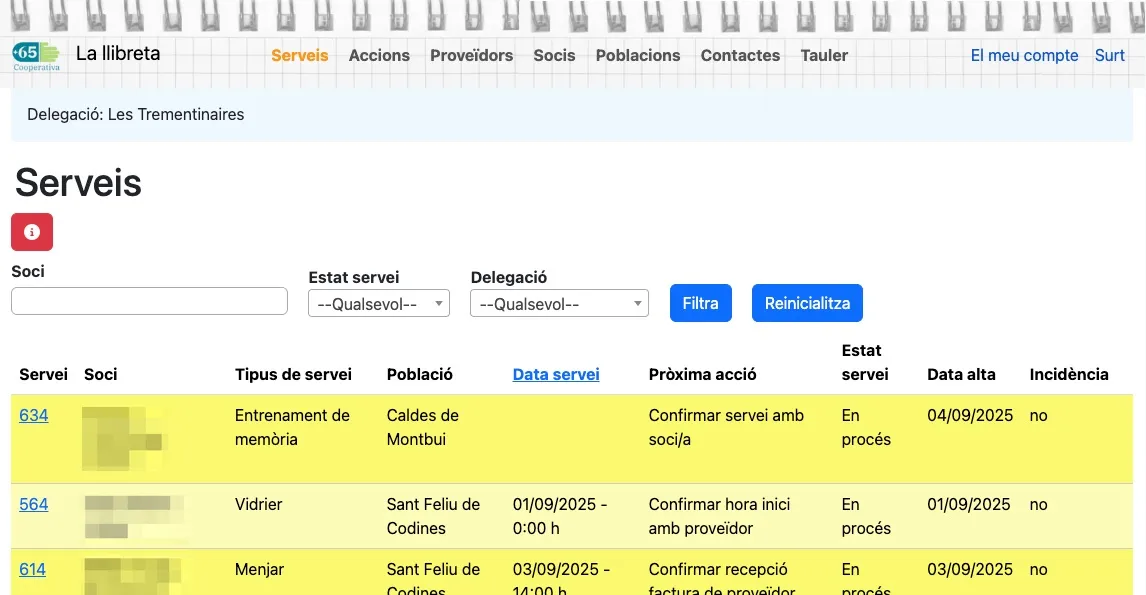The width and height of the screenshot is (1146, 595).
Task: Go to the Serveis menu item
Action: coord(299,56)
